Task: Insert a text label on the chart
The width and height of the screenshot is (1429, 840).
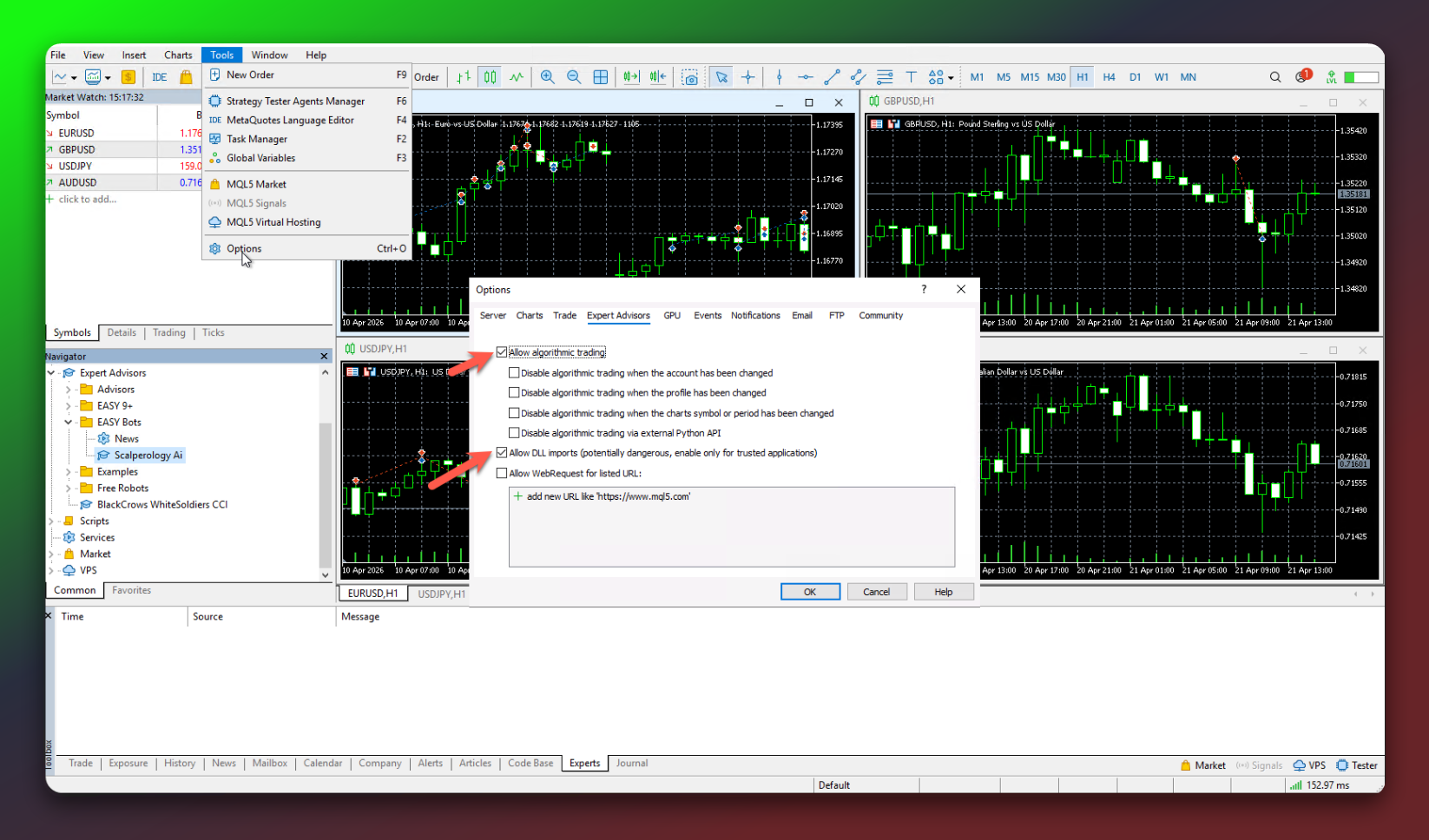Action: click(912, 76)
